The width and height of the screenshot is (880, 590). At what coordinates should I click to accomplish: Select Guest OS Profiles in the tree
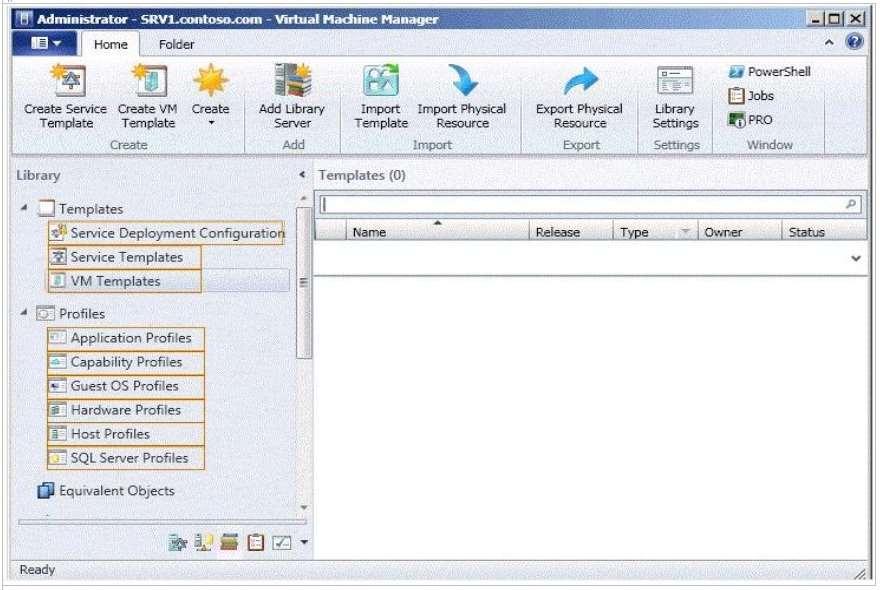coord(126,386)
